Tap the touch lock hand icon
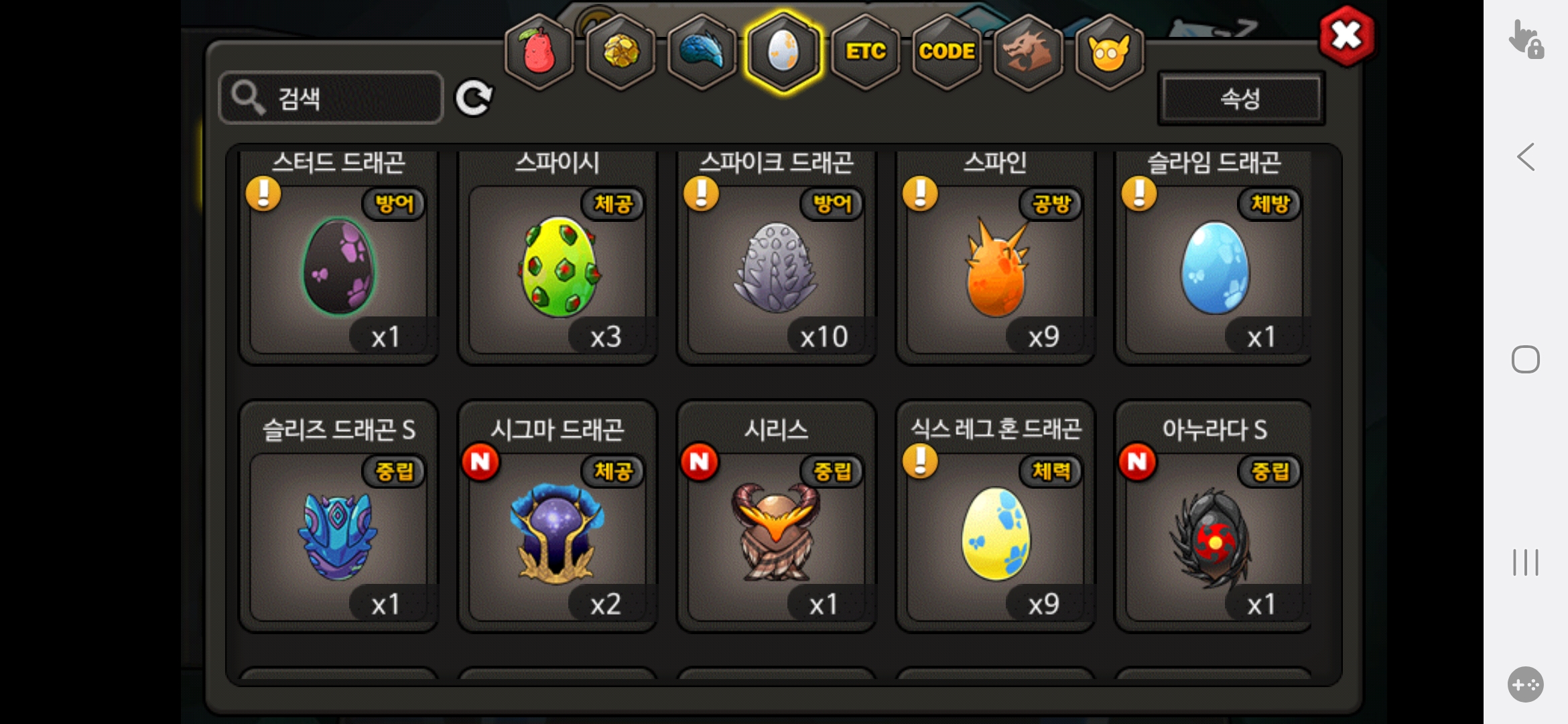The width and height of the screenshot is (1568, 724). tap(1526, 39)
